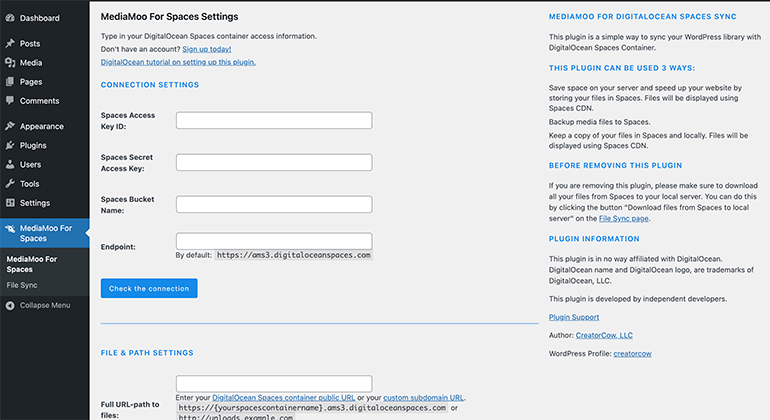Screen dimensions: 770x420
Task: Click the Comments bubble icon
Action: pos(9,101)
